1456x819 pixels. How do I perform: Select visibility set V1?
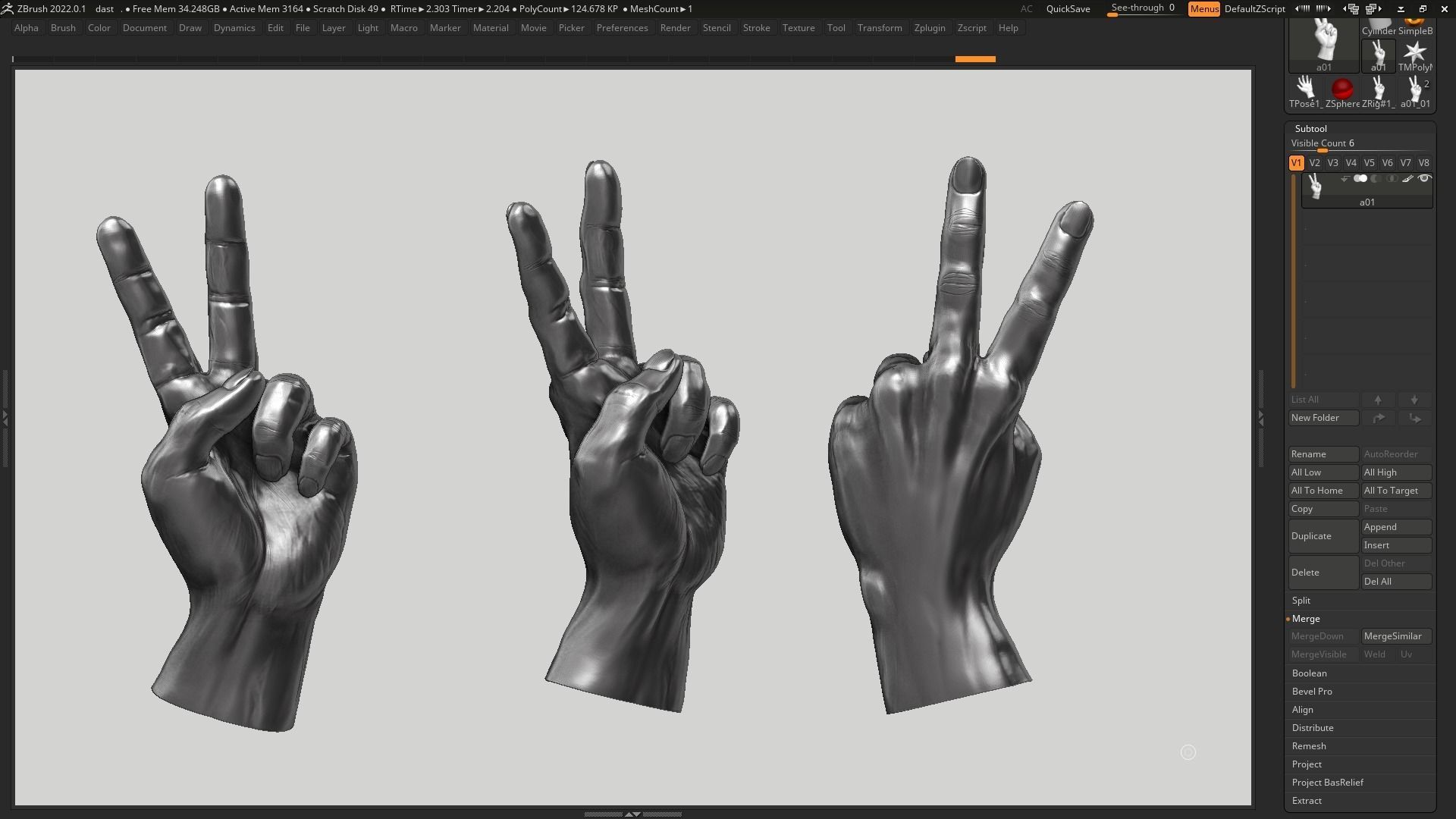point(1296,163)
